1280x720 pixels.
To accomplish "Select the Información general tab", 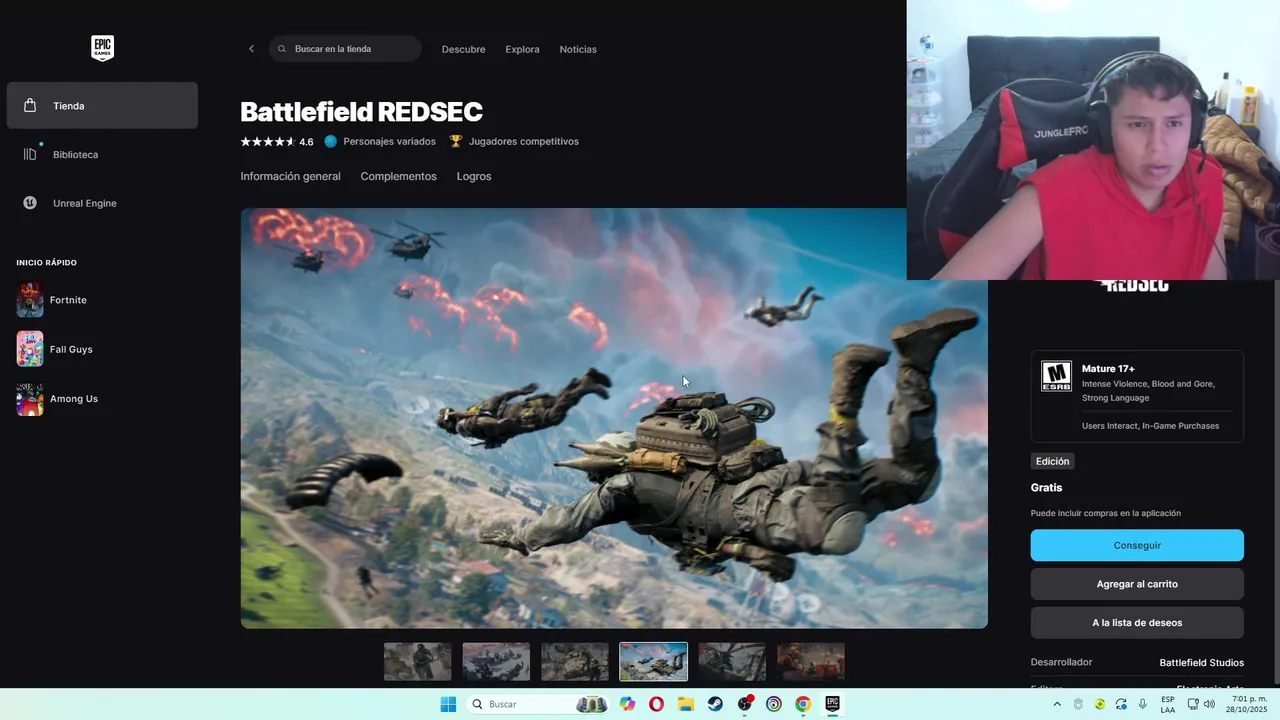I will pyautogui.click(x=290, y=176).
